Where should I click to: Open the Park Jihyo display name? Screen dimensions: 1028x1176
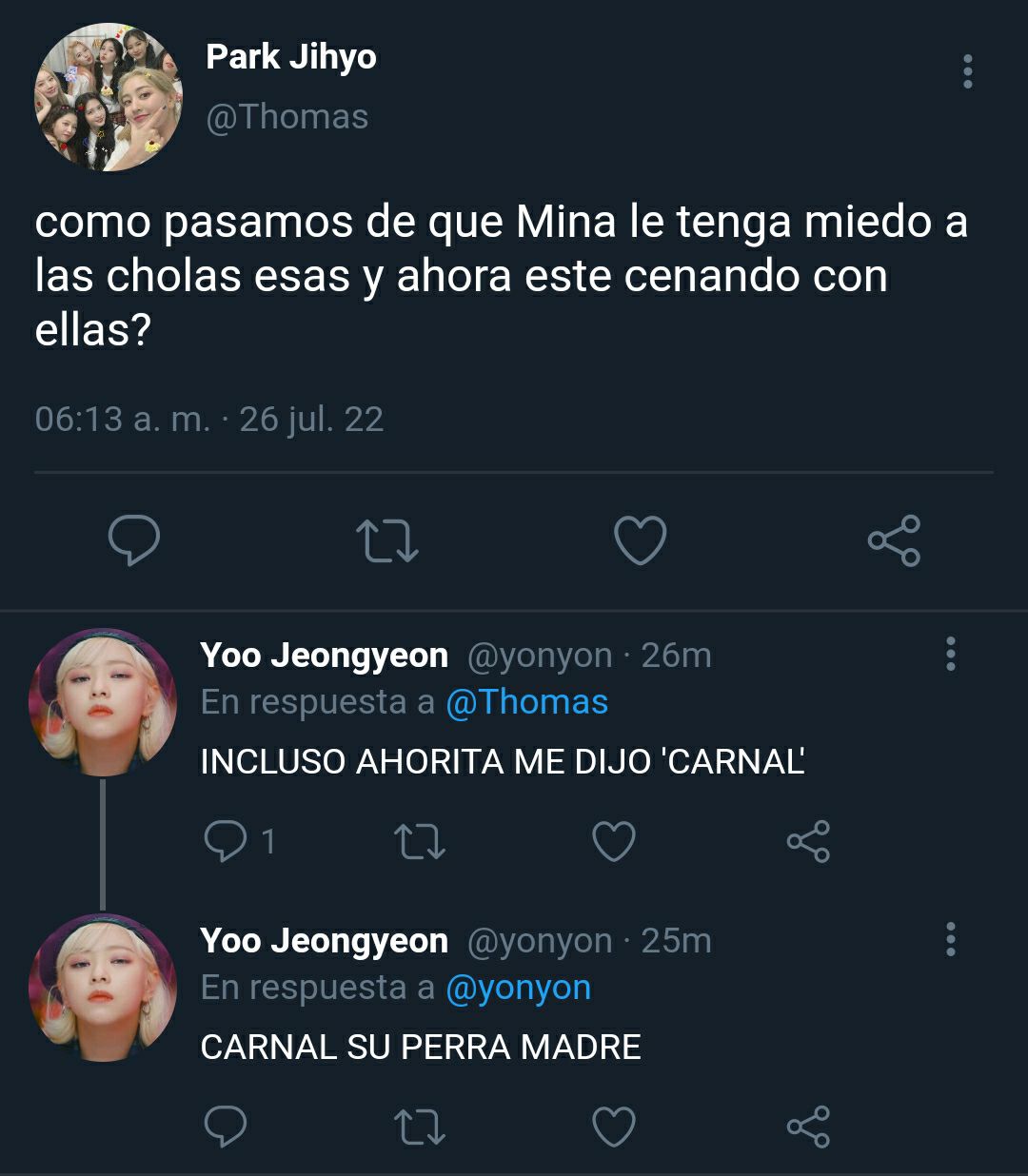point(291,57)
